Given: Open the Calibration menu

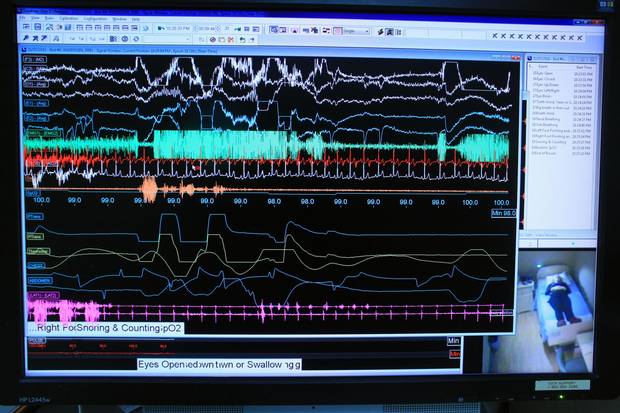Looking at the screenshot, I should pos(69,18).
